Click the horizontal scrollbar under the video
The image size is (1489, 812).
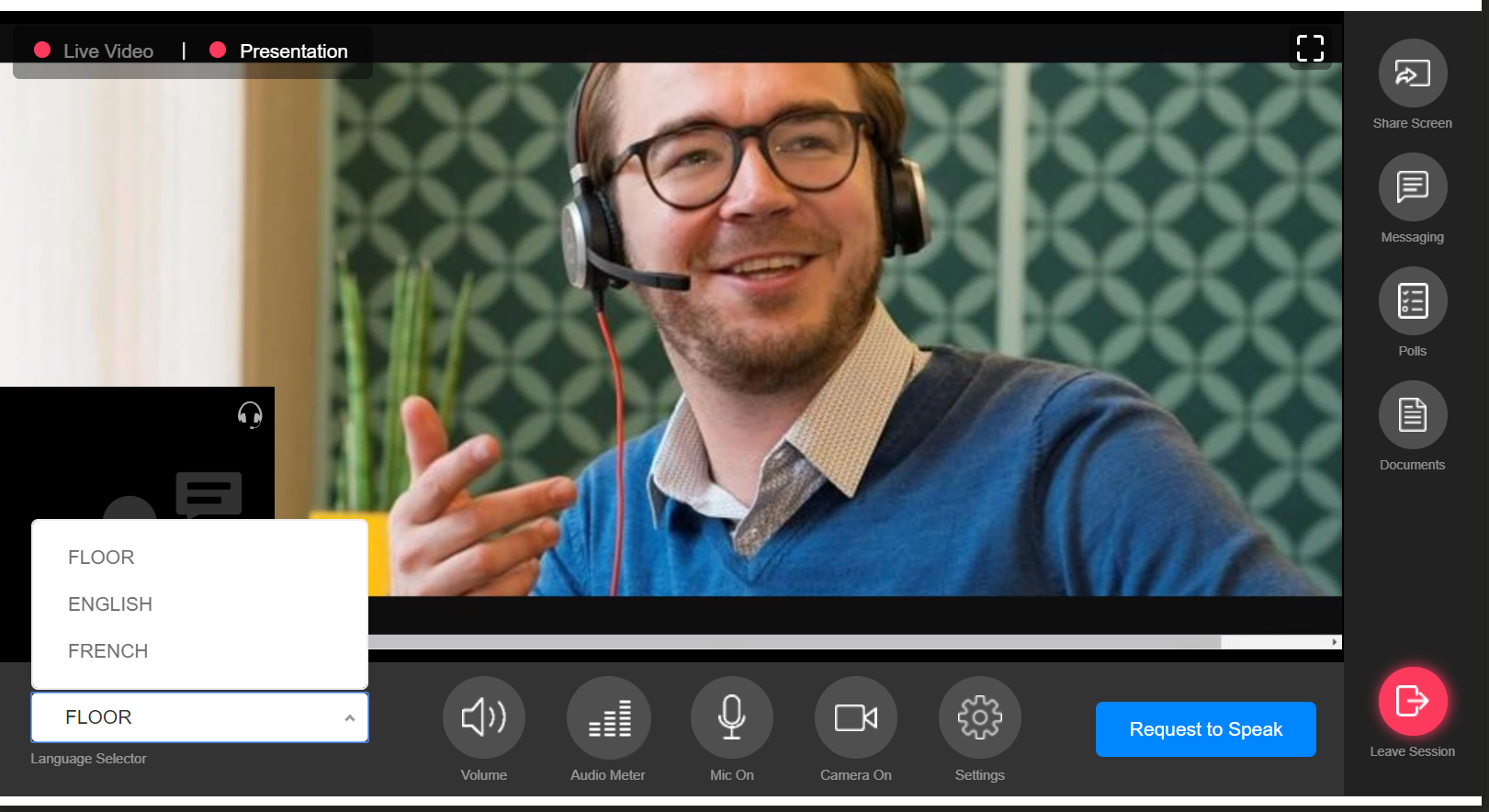794,642
